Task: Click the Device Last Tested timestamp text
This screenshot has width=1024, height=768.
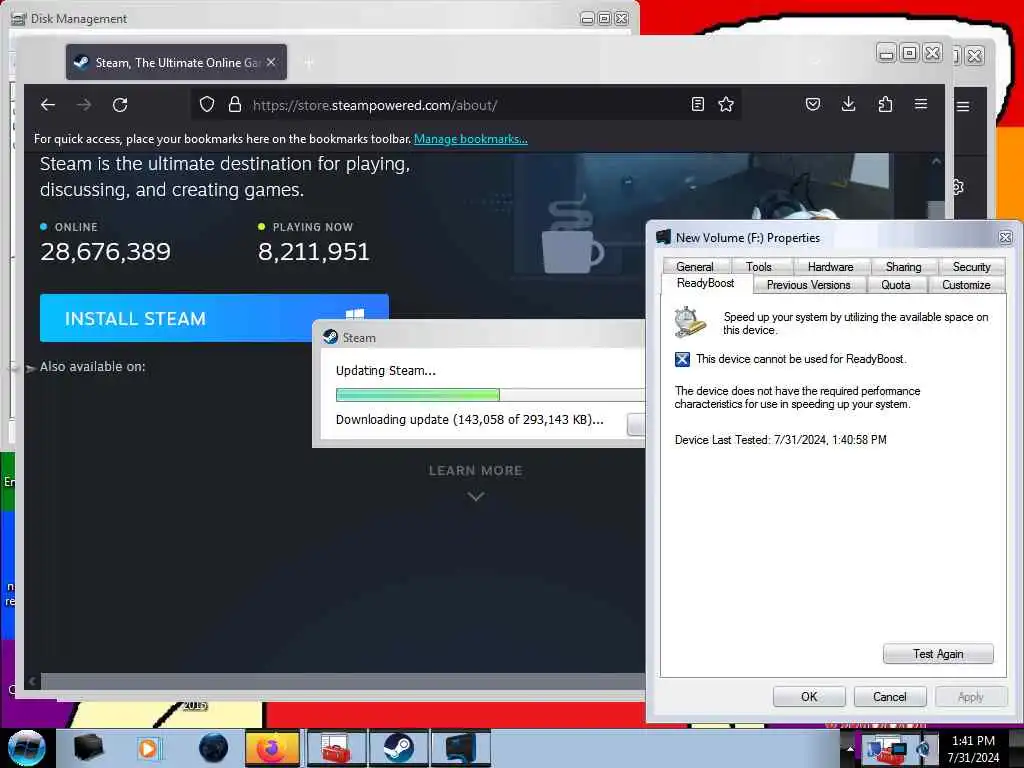Action: tap(780, 440)
